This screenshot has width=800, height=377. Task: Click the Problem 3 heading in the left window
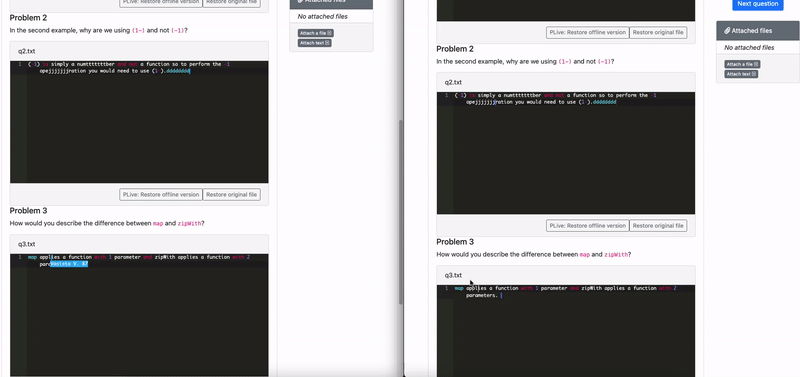click(x=28, y=211)
